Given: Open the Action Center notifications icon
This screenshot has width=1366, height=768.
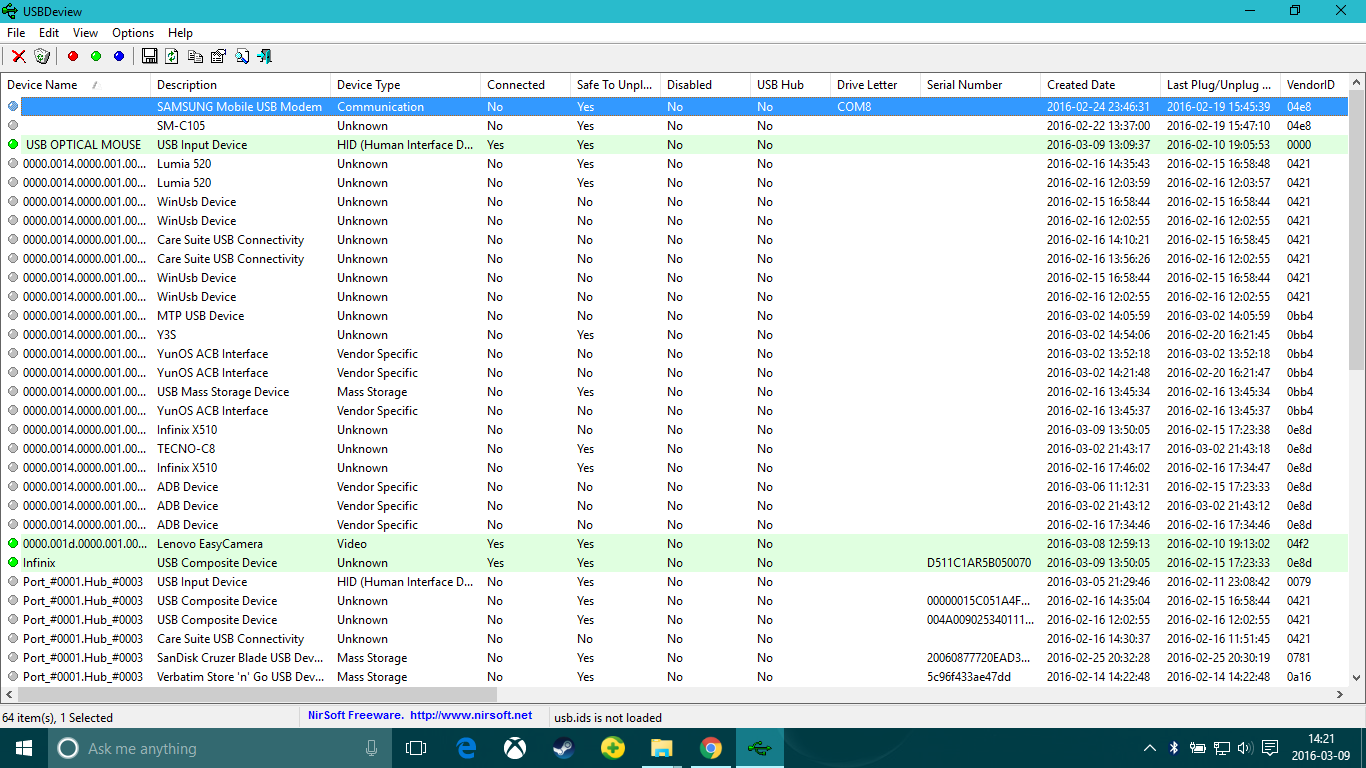Looking at the screenshot, I should pos(1270,748).
